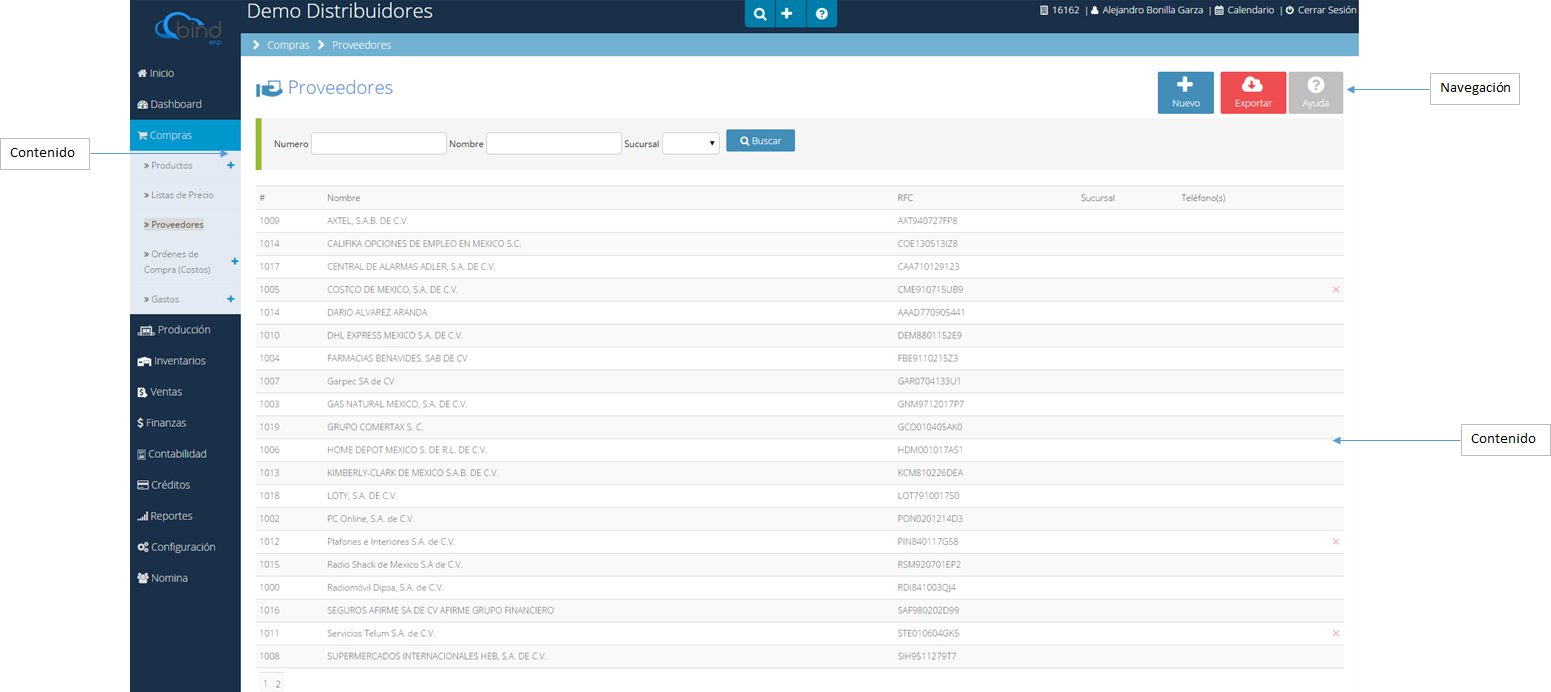Click the plus icon in top bar

pyautogui.click(x=787, y=14)
